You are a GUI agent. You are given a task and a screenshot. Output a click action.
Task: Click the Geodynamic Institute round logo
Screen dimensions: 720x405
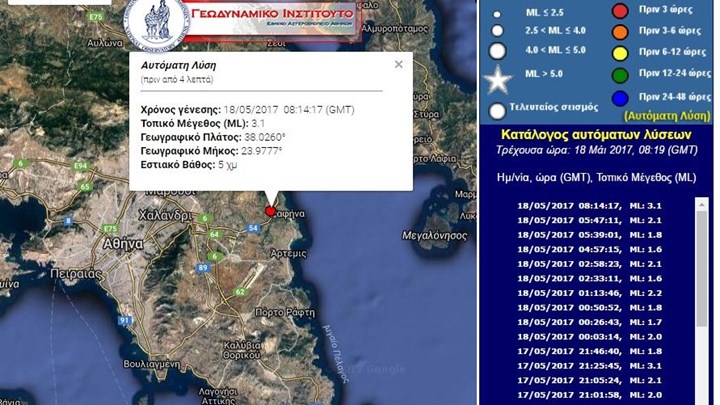click(158, 23)
